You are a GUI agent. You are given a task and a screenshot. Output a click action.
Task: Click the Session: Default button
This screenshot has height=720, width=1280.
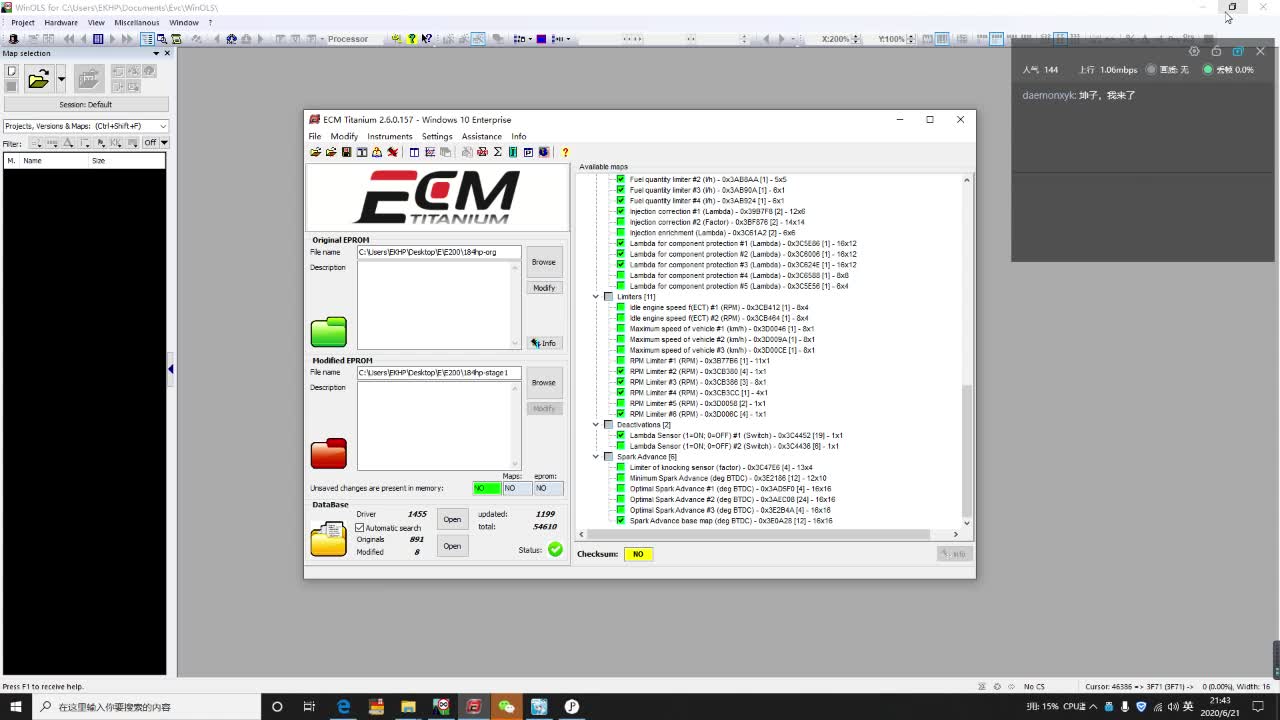[86, 104]
